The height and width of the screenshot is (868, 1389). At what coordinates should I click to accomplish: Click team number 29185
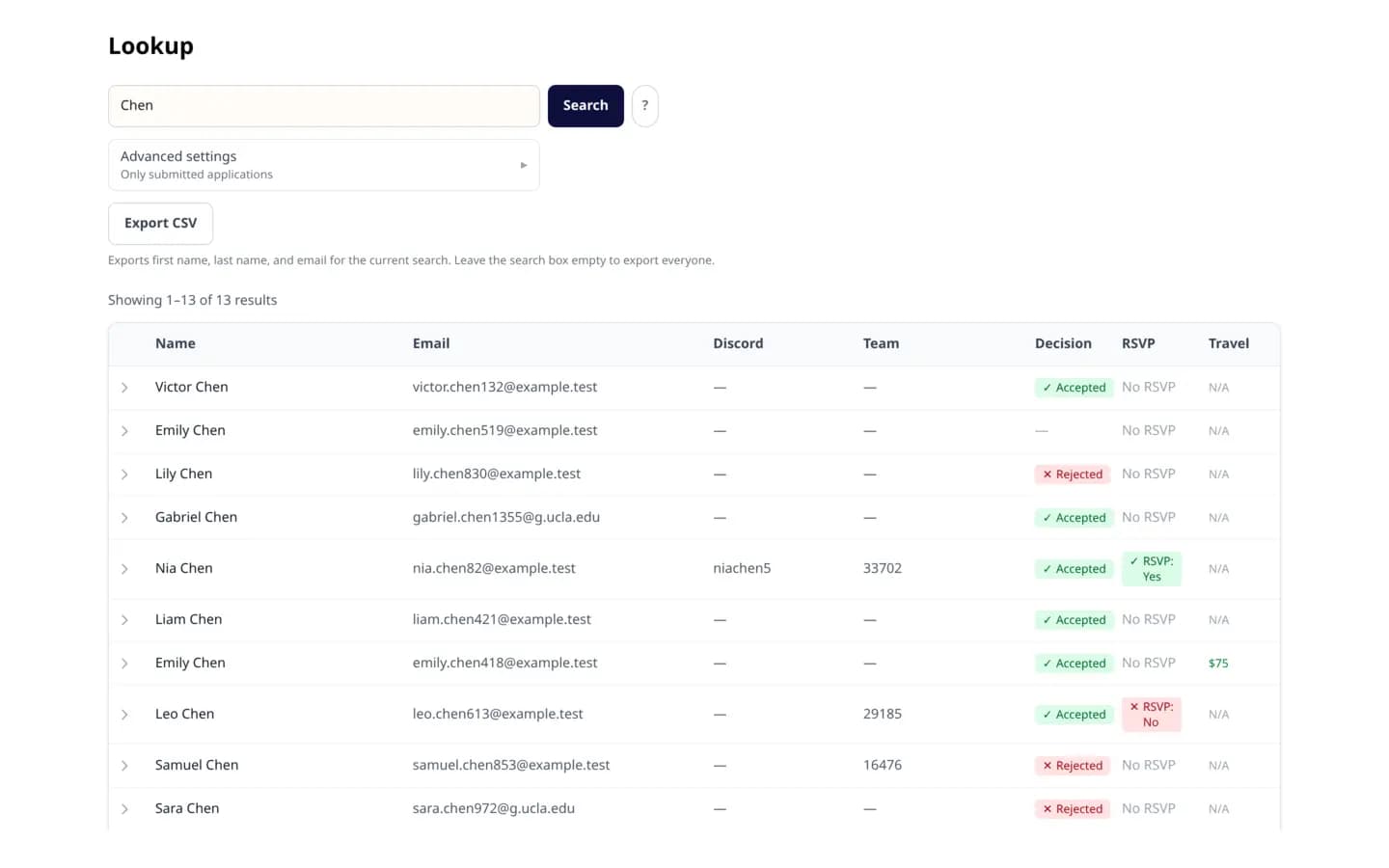click(883, 714)
